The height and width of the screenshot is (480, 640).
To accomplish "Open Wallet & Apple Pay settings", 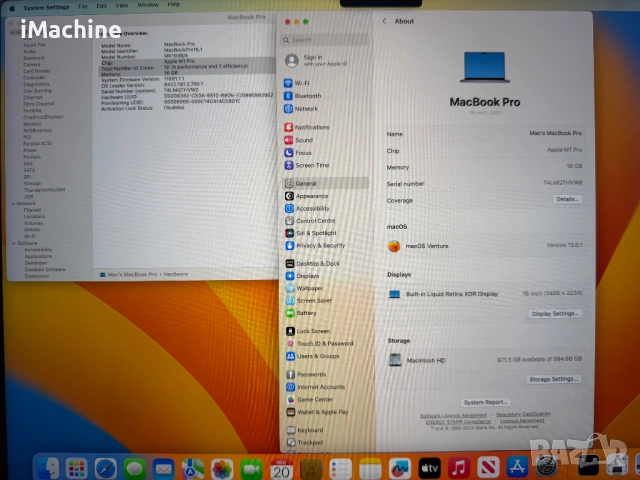I will click(318, 412).
